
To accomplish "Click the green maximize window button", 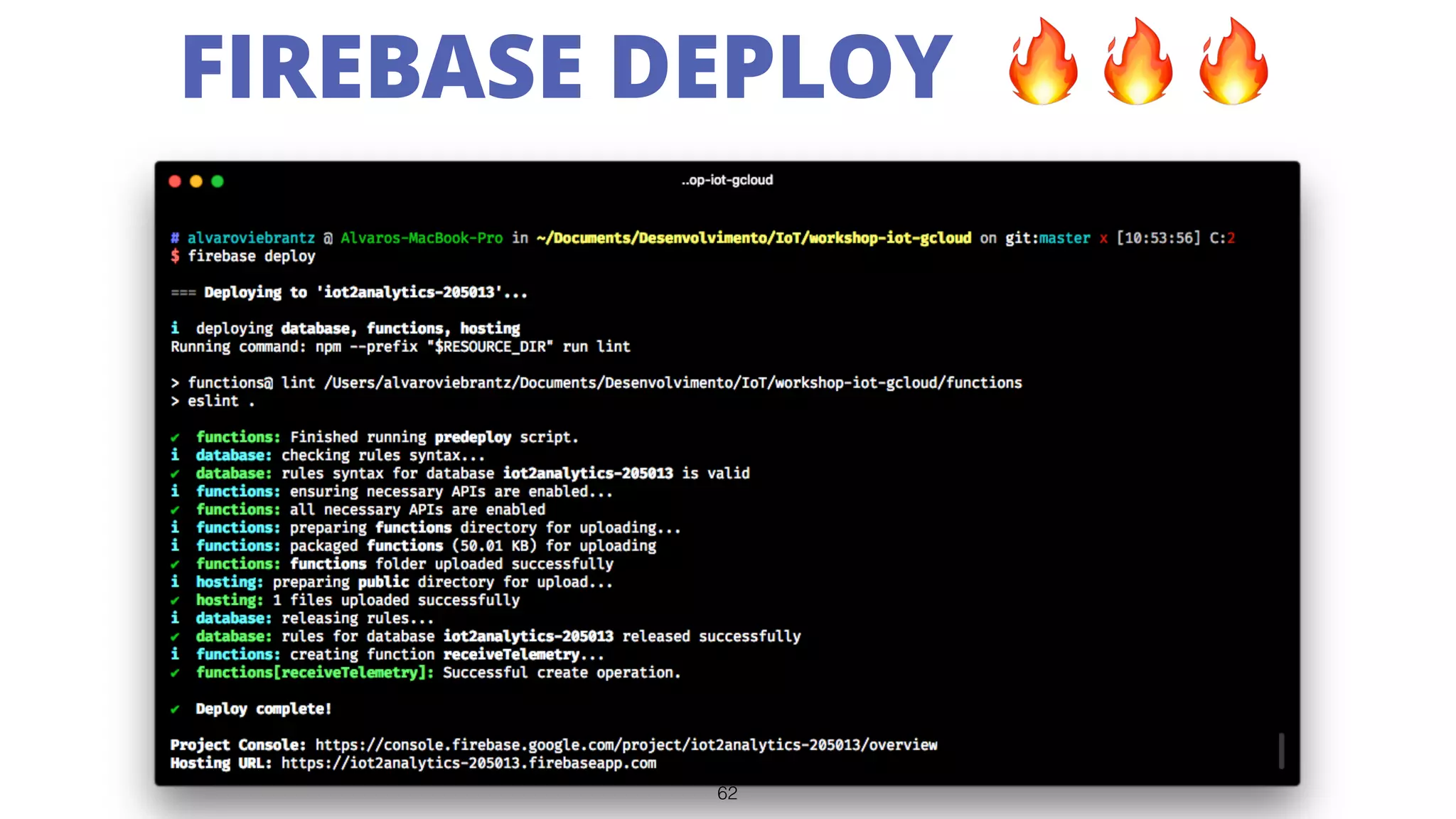I will pos(218,181).
